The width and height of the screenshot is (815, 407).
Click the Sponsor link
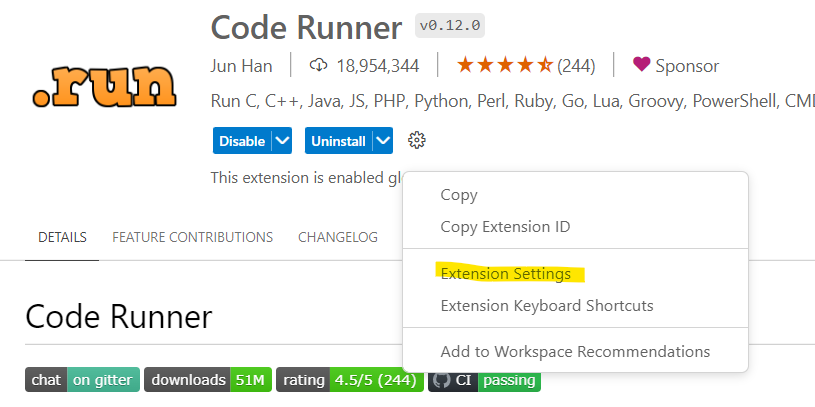click(x=687, y=66)
